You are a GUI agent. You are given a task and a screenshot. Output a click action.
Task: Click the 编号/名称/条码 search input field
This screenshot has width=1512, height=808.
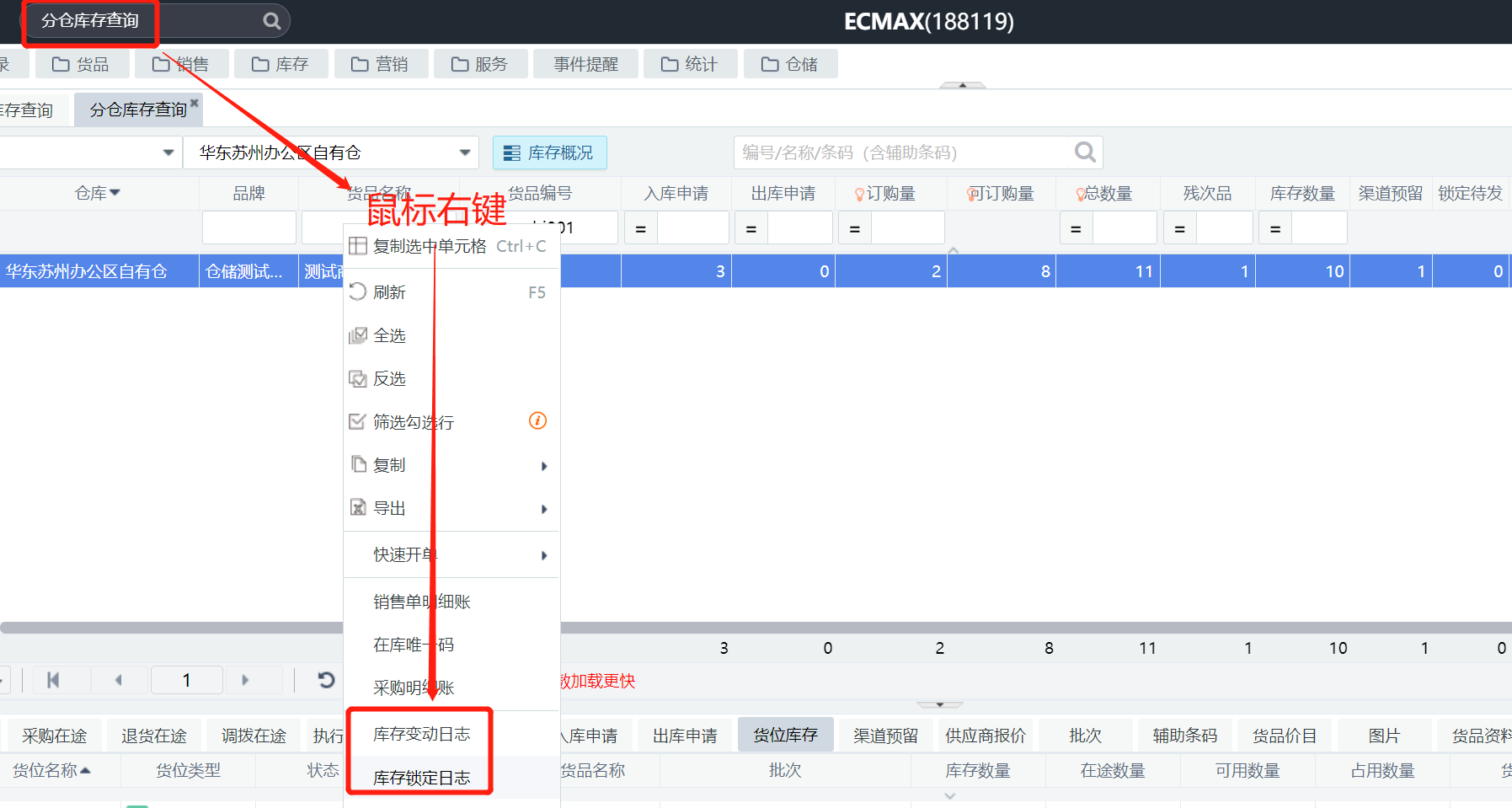(902, 153)
